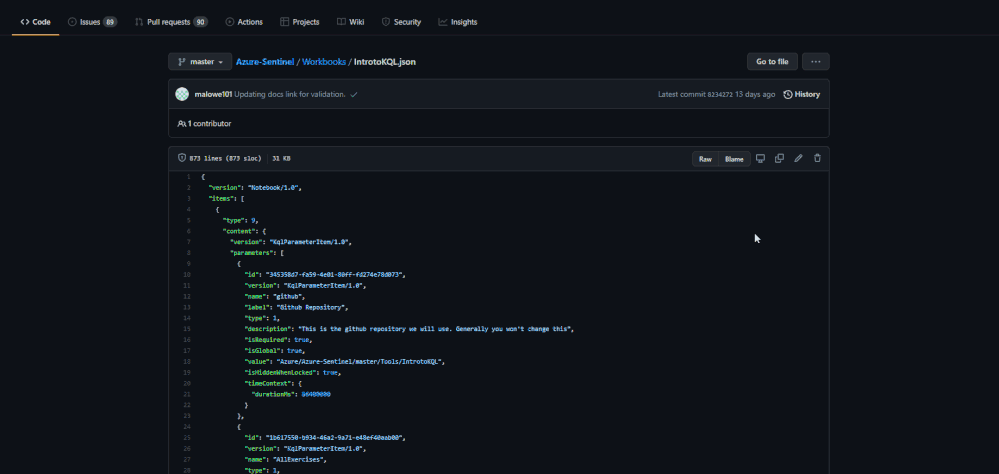Open the Wiki tab
Screen dimensions: 999x474
click(x=350, y=22)
